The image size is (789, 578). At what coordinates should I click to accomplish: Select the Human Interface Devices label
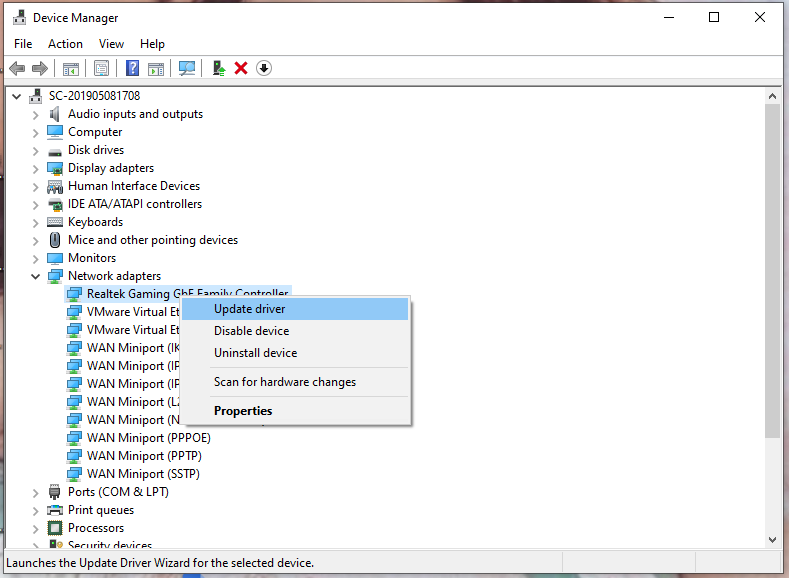[x=134, y=186]
